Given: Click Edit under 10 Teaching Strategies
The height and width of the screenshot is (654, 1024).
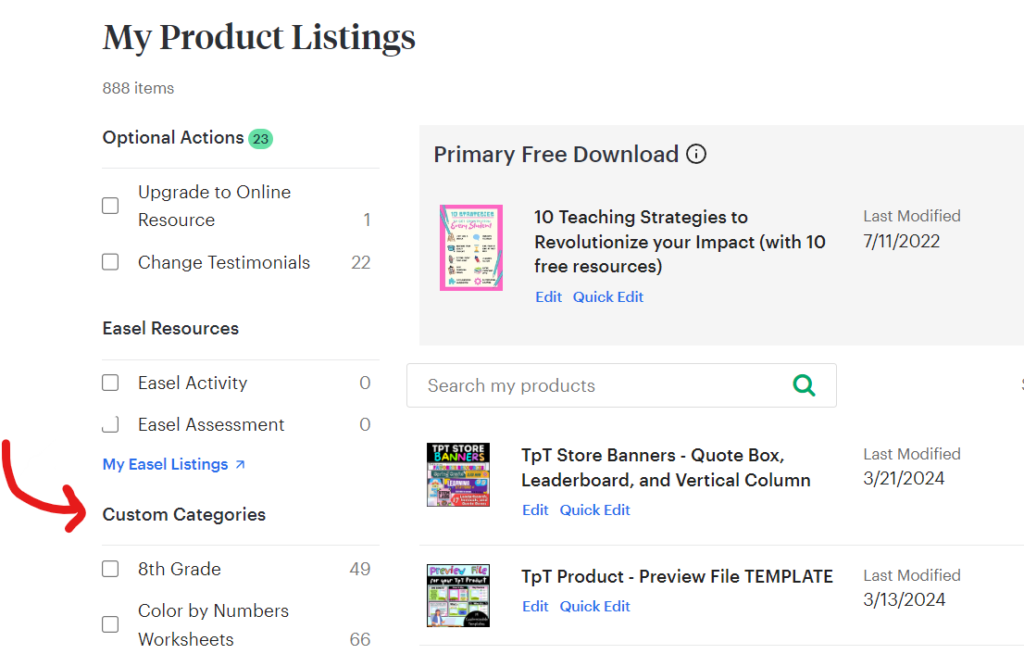Looking at the screenshot, I should tap(548, 297).
